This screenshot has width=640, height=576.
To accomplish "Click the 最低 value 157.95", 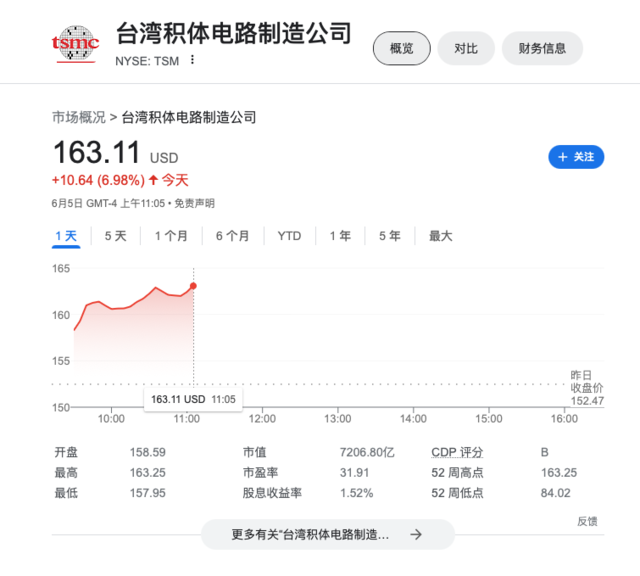I will 148,493.
